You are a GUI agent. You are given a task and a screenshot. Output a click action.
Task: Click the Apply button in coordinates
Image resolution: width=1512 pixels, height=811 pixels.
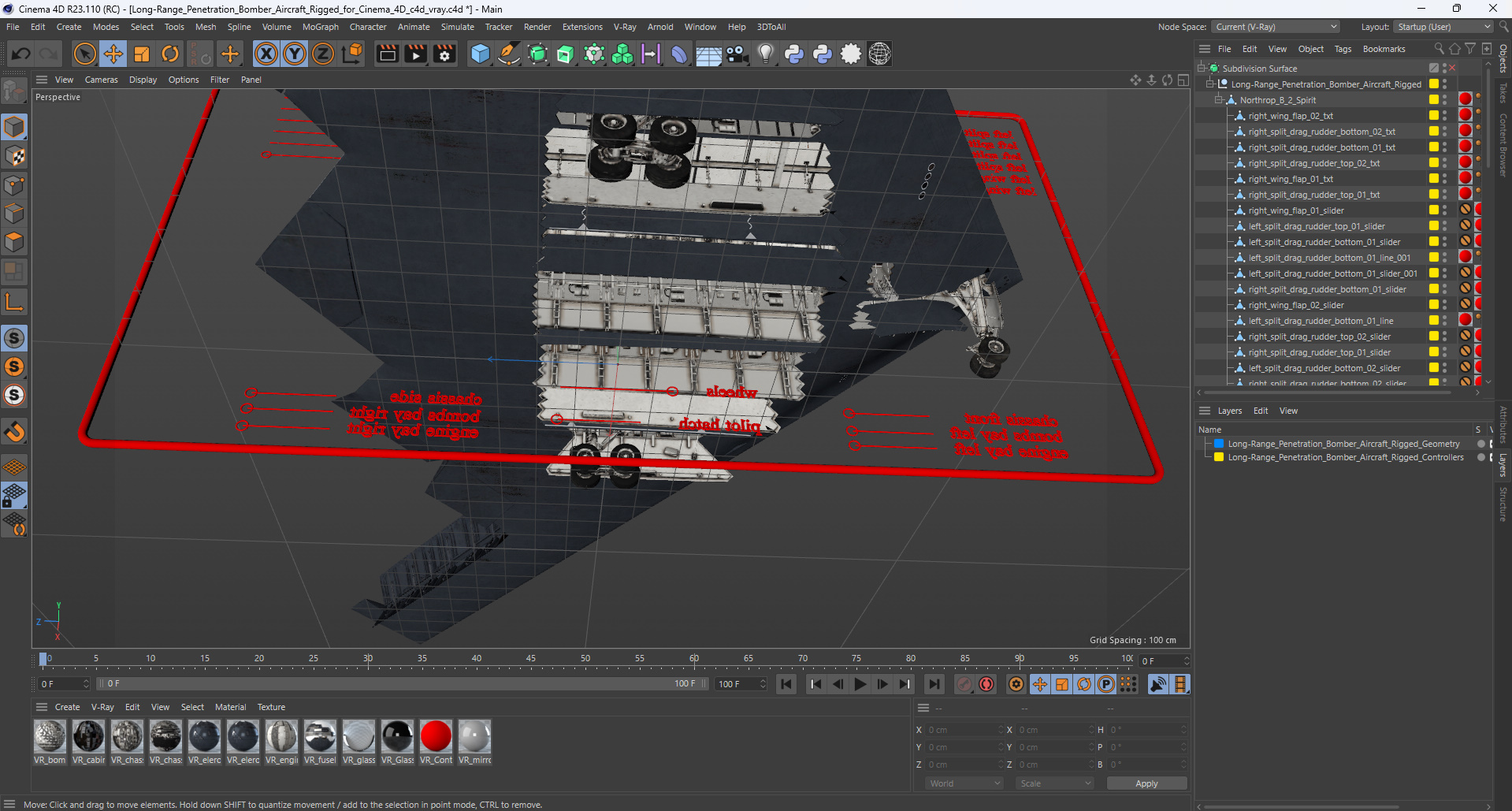pyautogui.click(x=1146, y=783)
